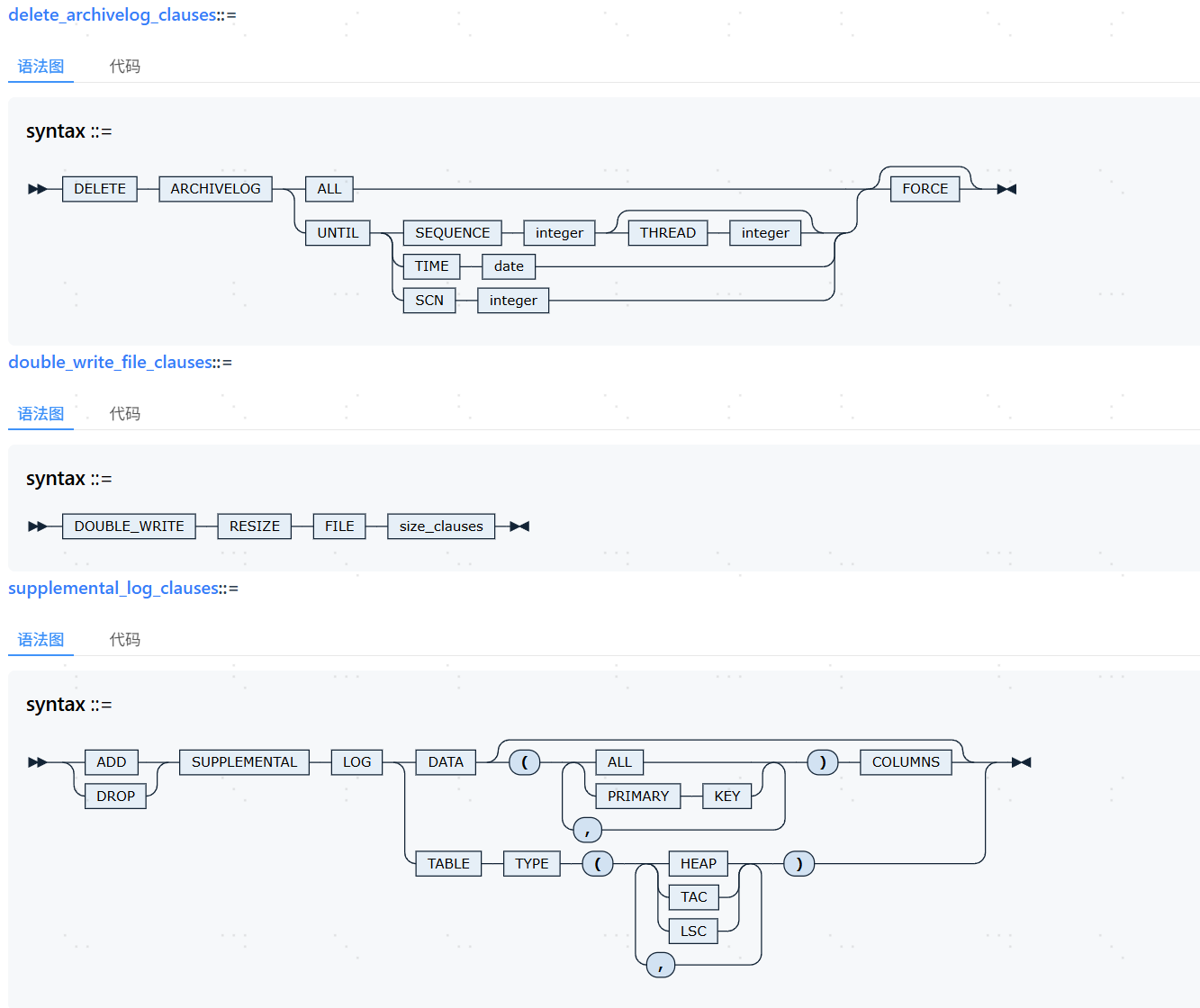Click the TAC keyword box
The height and width of the screenshot is (1008, 1200).
click(x=694, y=897)
